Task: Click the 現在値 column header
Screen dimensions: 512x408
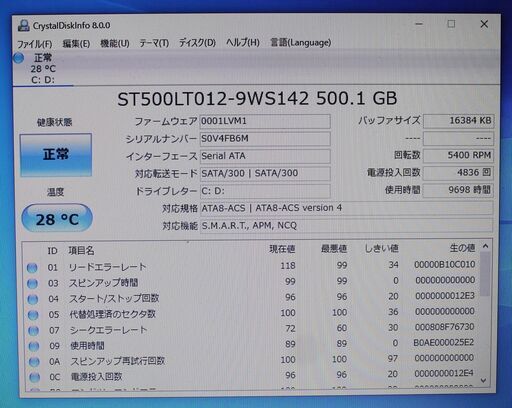Action: point(282,249)
